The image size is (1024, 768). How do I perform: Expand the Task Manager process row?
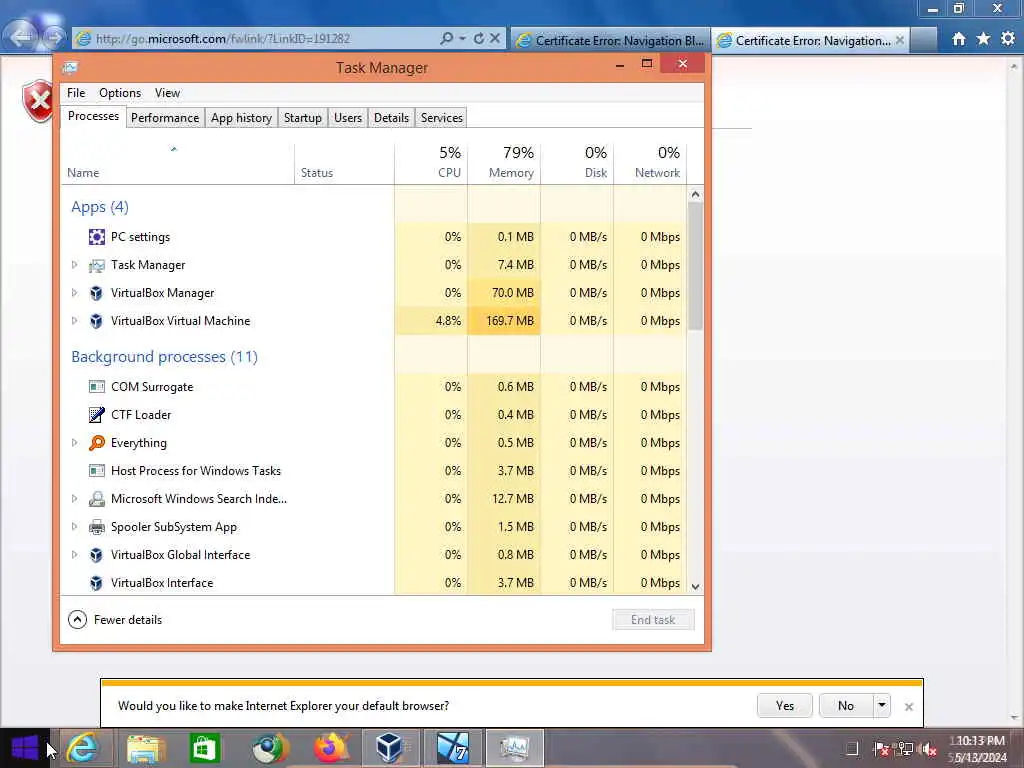pos(74,265)
